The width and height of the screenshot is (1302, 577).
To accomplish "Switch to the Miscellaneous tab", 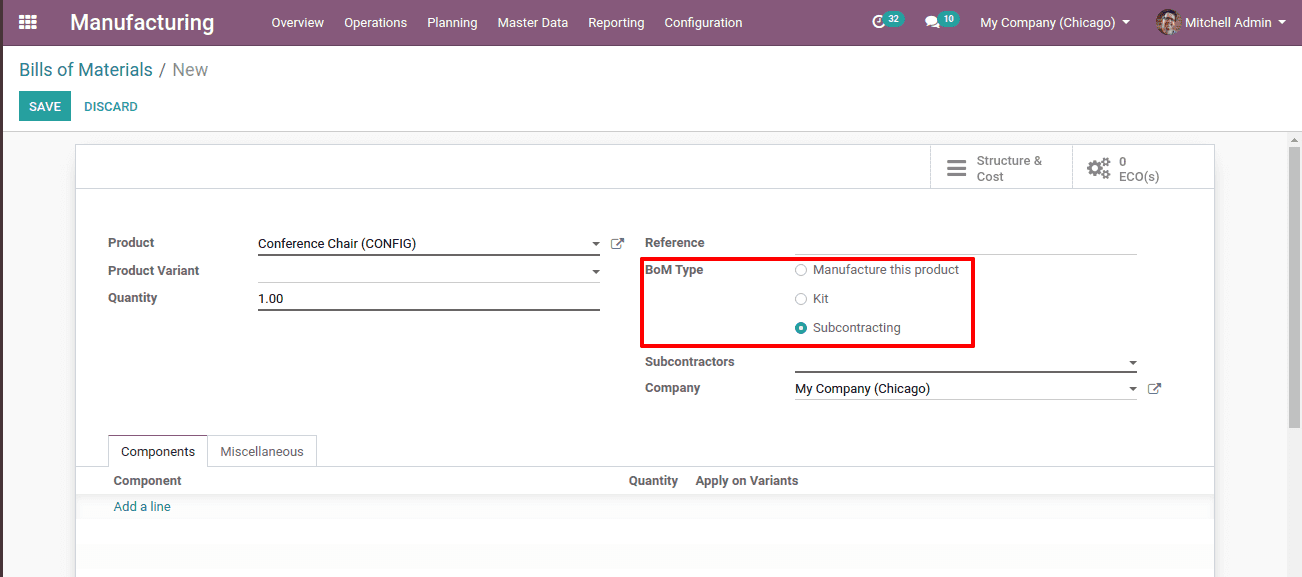I will pyautogui.click(x=262, y=451).
